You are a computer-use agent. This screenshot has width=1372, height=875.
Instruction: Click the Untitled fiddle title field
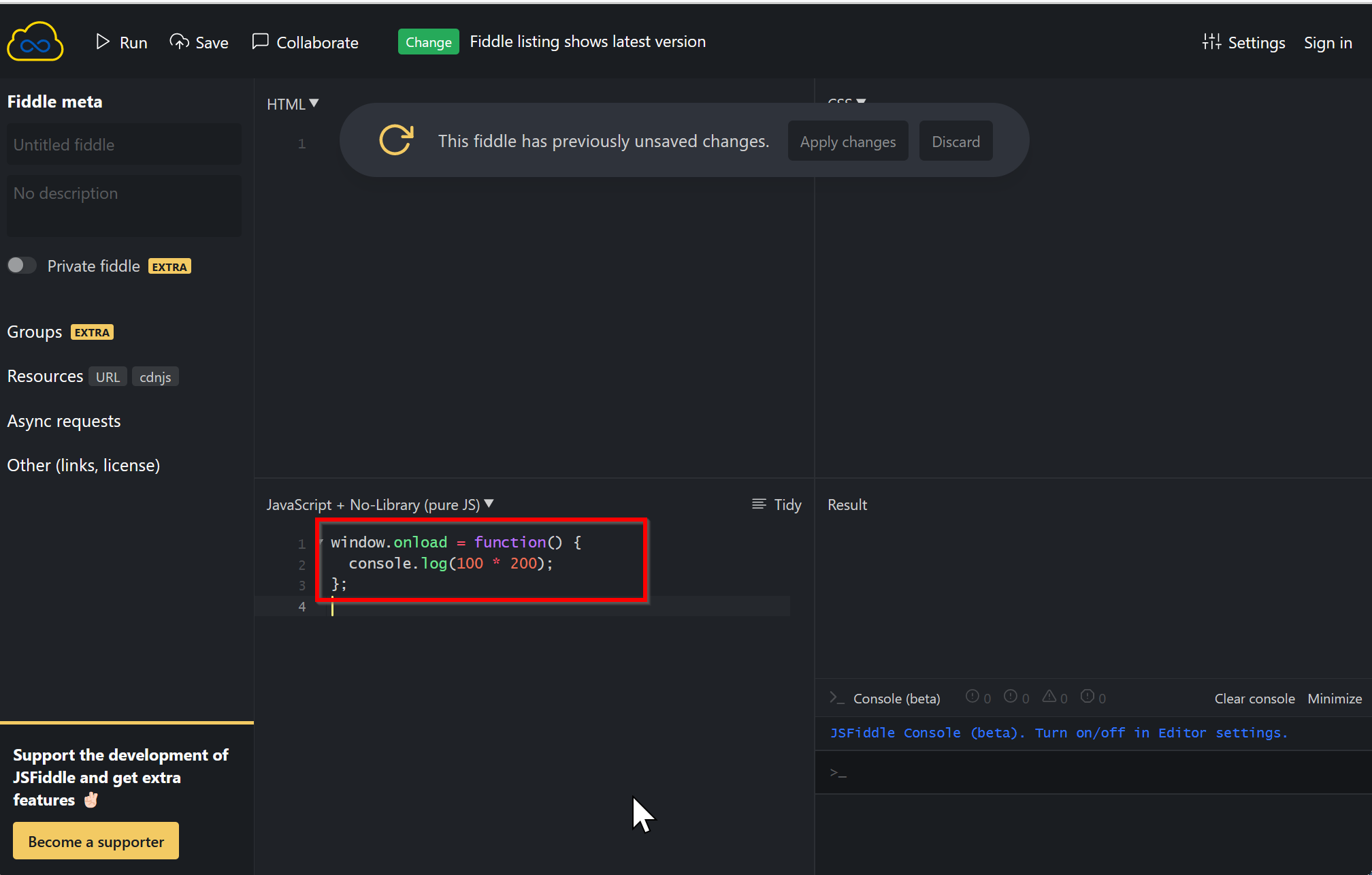[124, 144]
